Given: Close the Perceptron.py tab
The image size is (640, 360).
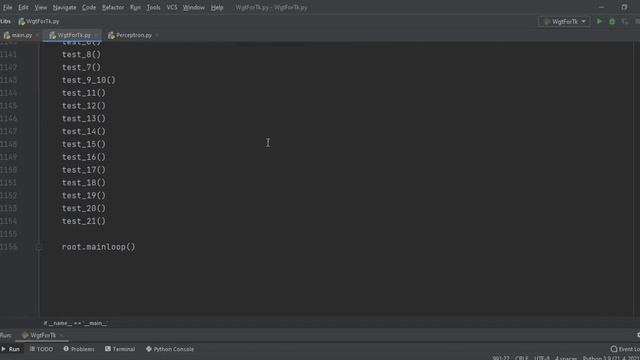Looking at the screenshot, I should pos(157,35).
